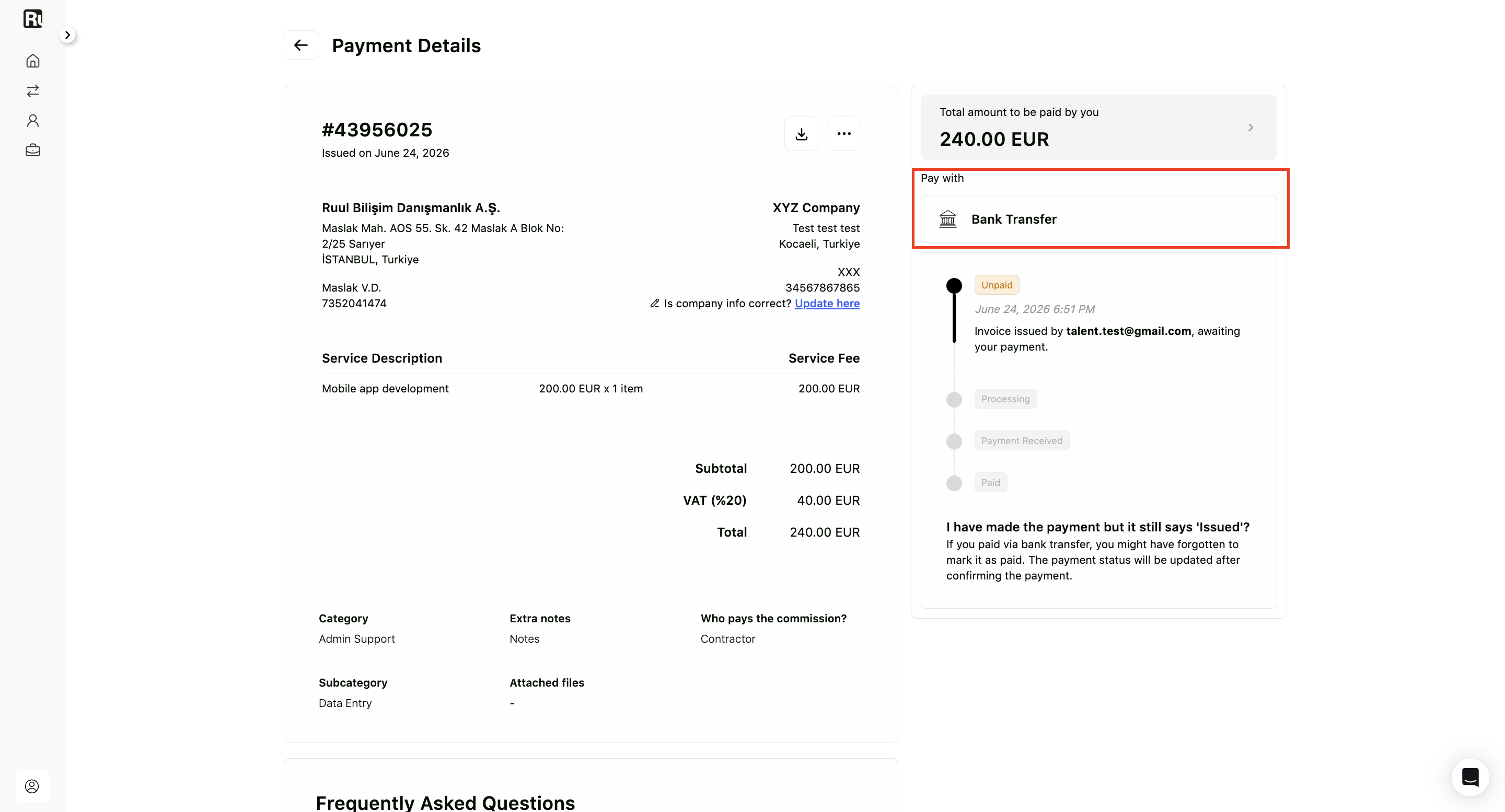Screen dimensions: 1505x812
Task: Click Ruul Bilişim Danışmanlık A.Ş. company name
Action: [x=411, y=208]
